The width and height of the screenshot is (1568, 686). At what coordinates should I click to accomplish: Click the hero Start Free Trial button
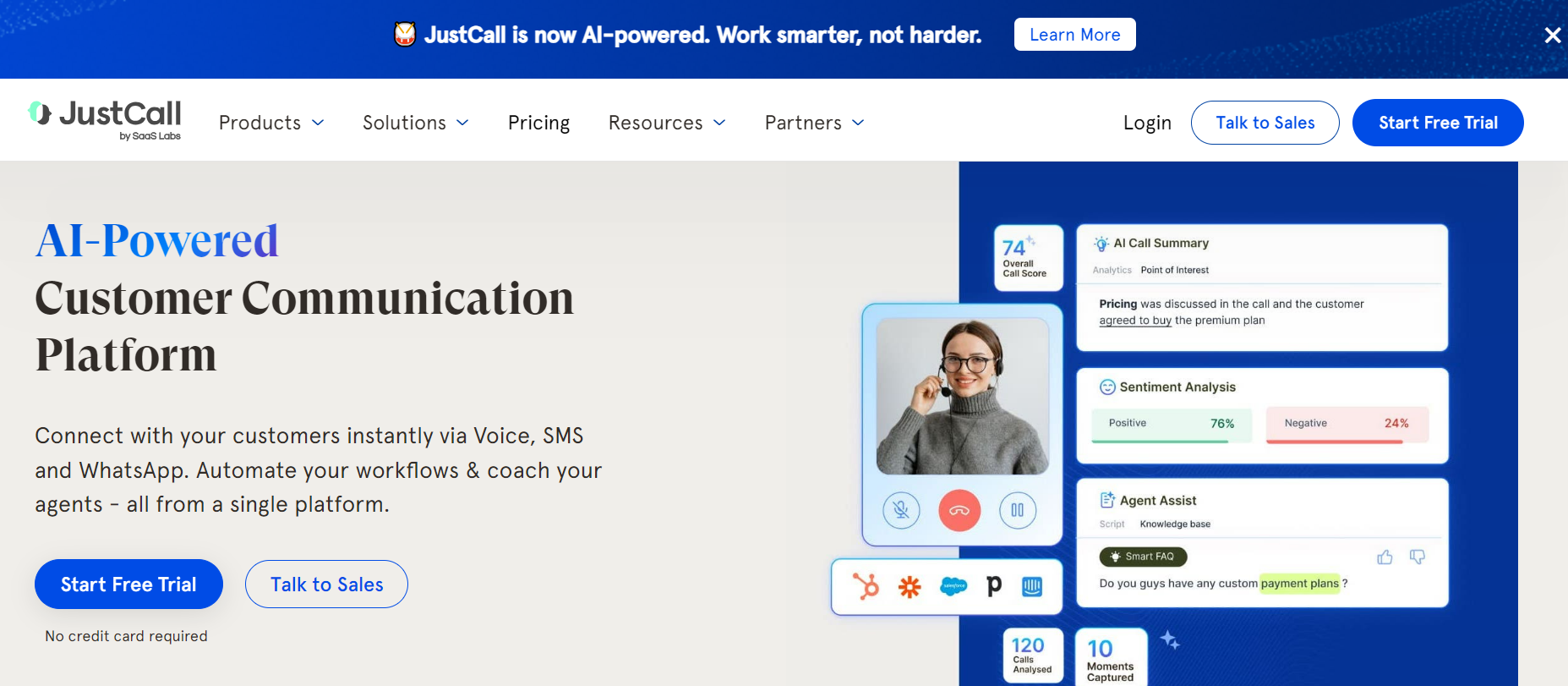pyautogui.click(x=128, y=584)
